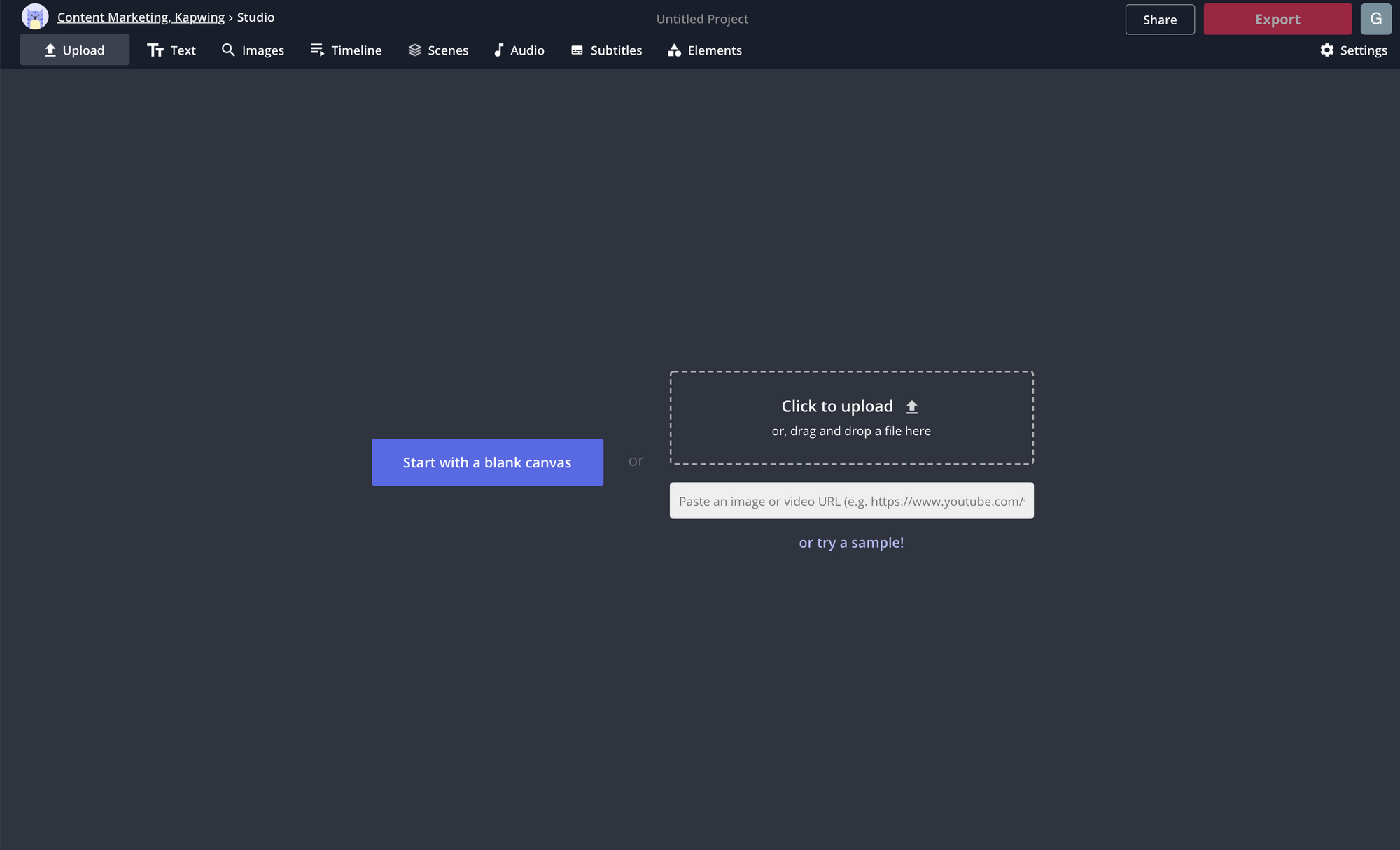Click the Elements shapes icon

(674, 50)
